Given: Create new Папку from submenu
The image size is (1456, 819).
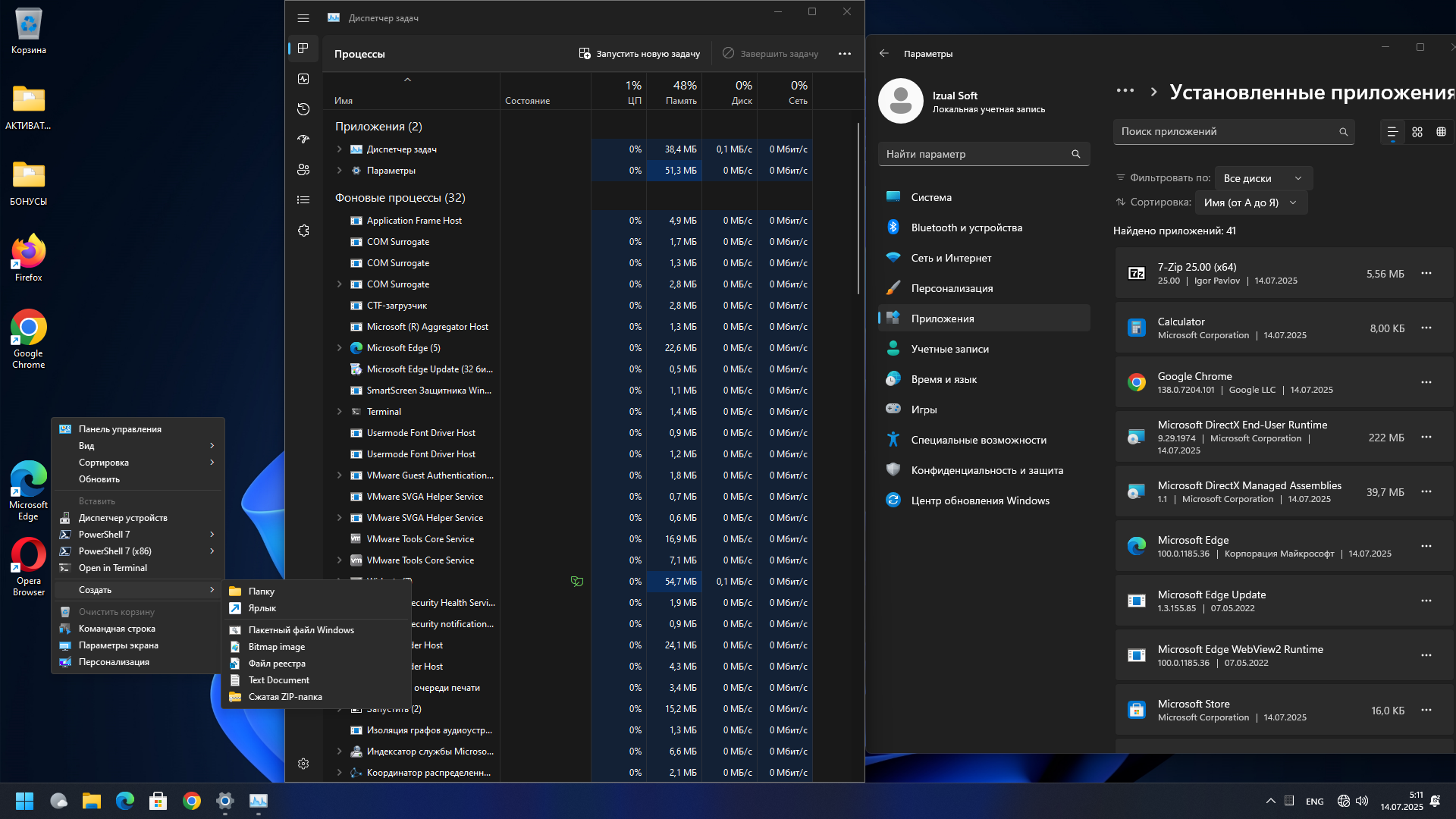Looking at the screenshot, I should click(x=317, y=591).
